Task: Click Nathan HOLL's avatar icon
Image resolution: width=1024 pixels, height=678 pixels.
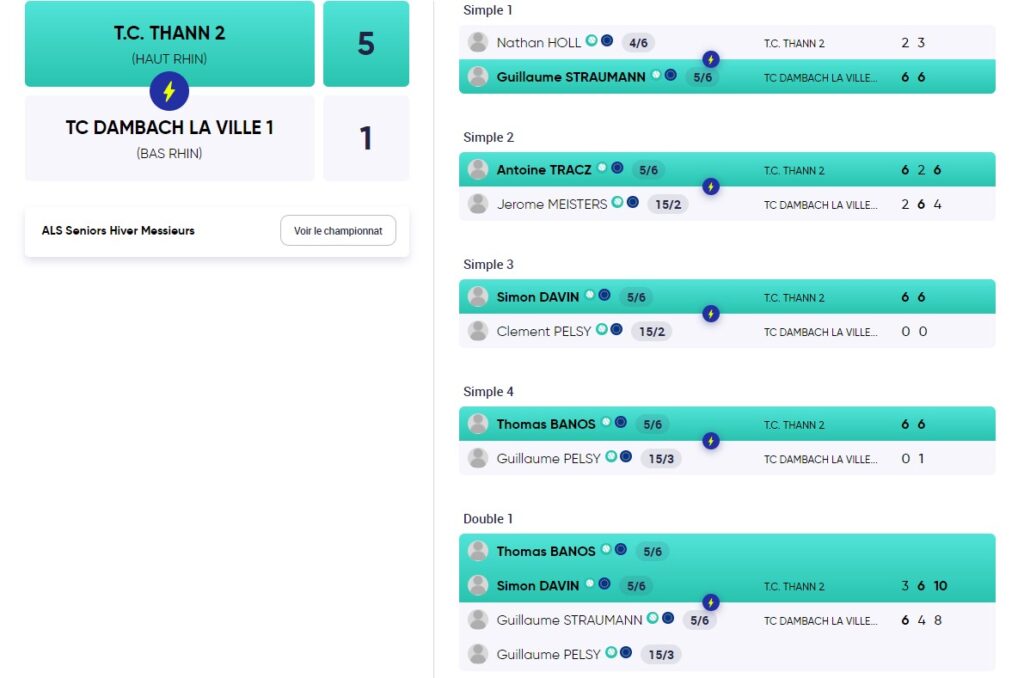Action: tap(478, 42)
